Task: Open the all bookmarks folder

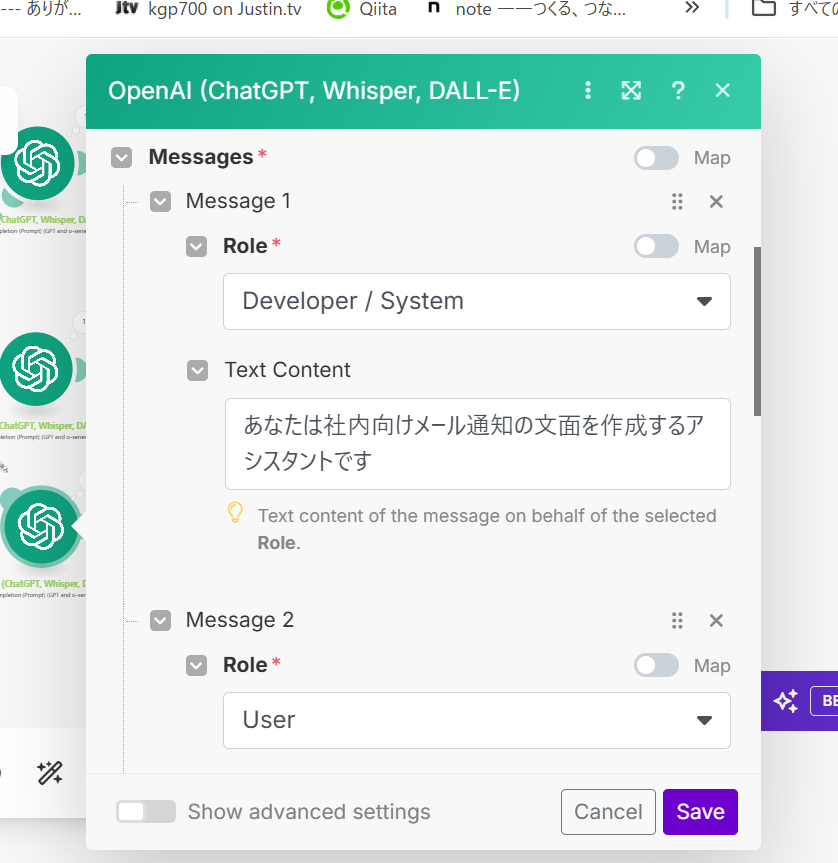Action: 794,8
